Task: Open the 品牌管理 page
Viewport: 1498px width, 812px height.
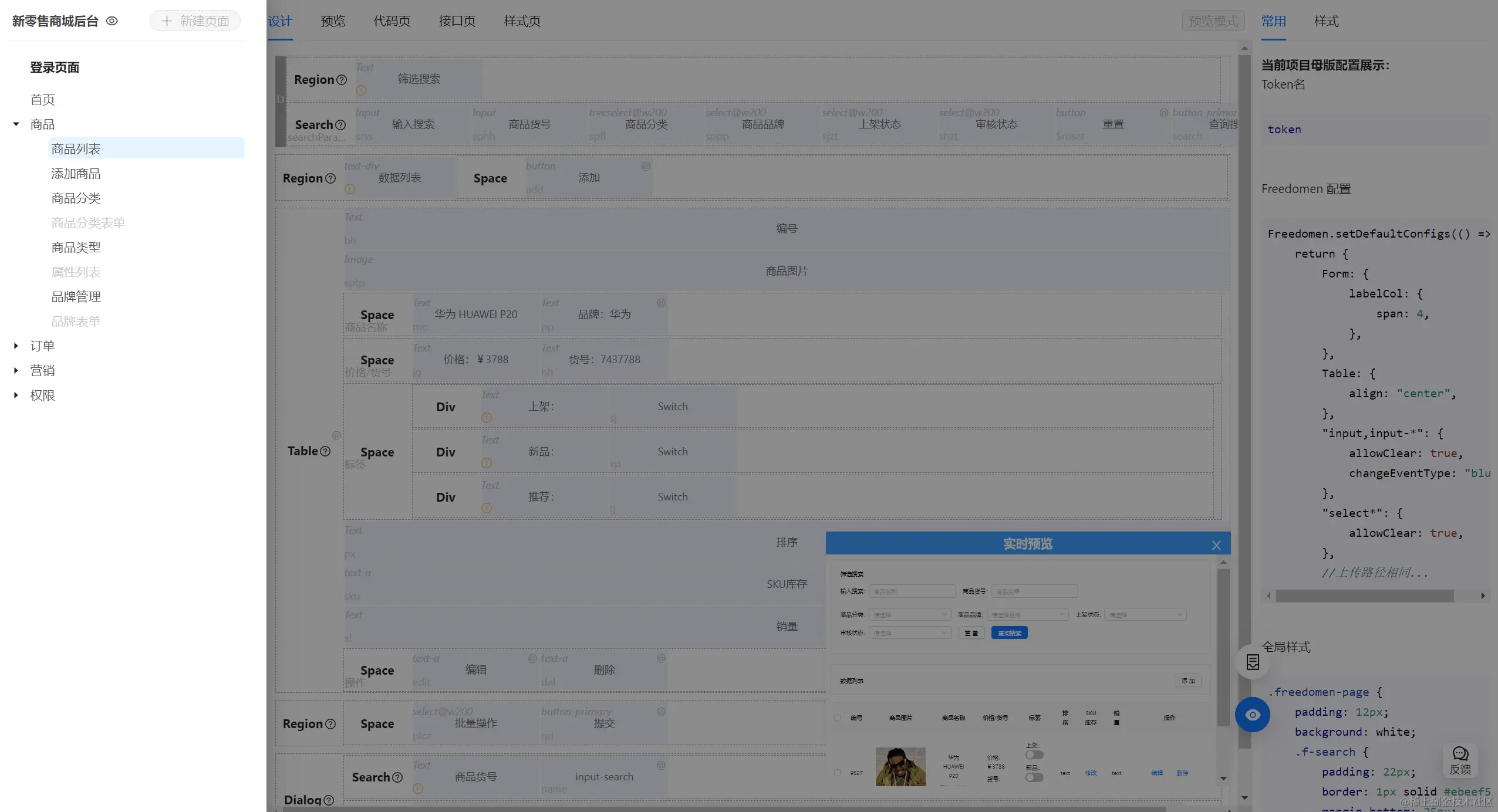Action: [x=76, y=297]
